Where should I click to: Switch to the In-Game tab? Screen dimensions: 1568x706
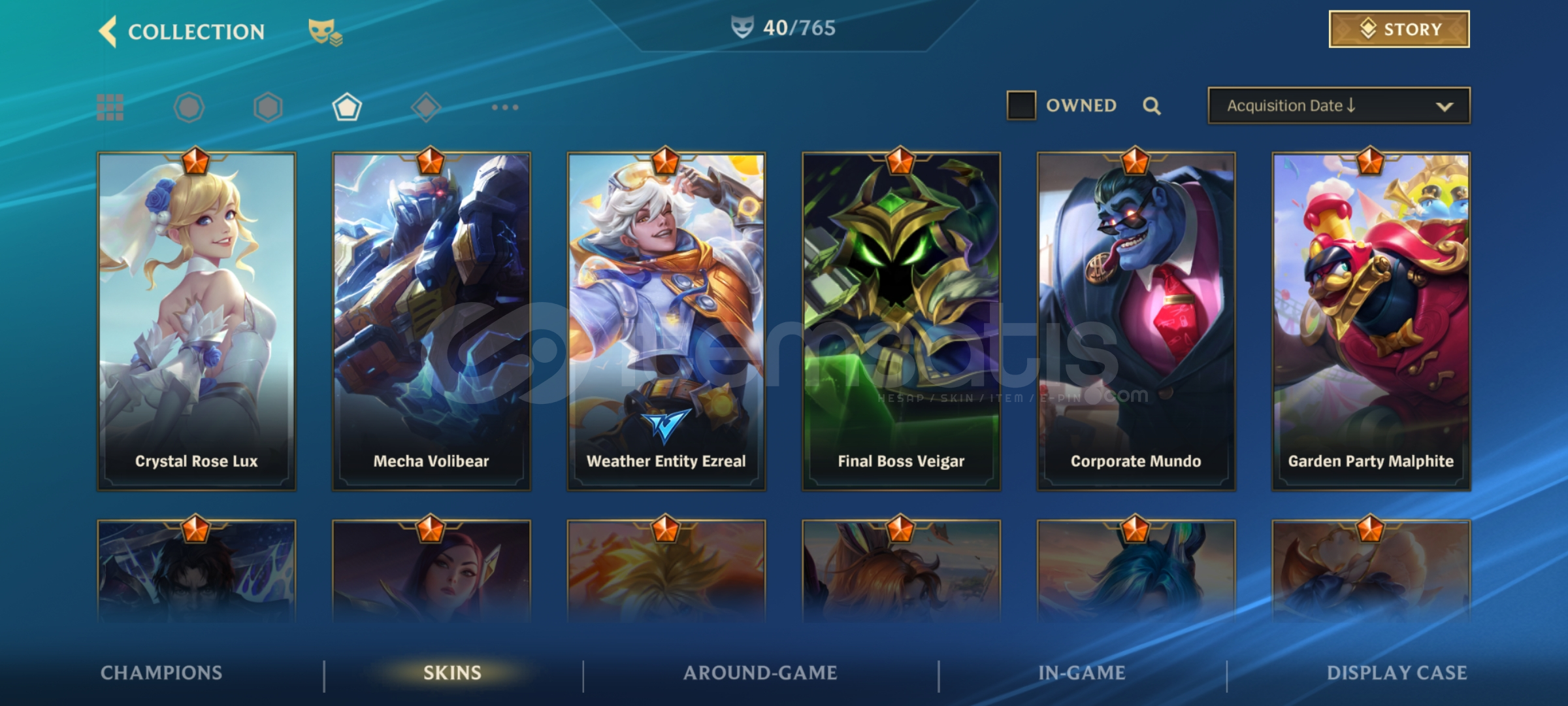[x=1082, y=673]
